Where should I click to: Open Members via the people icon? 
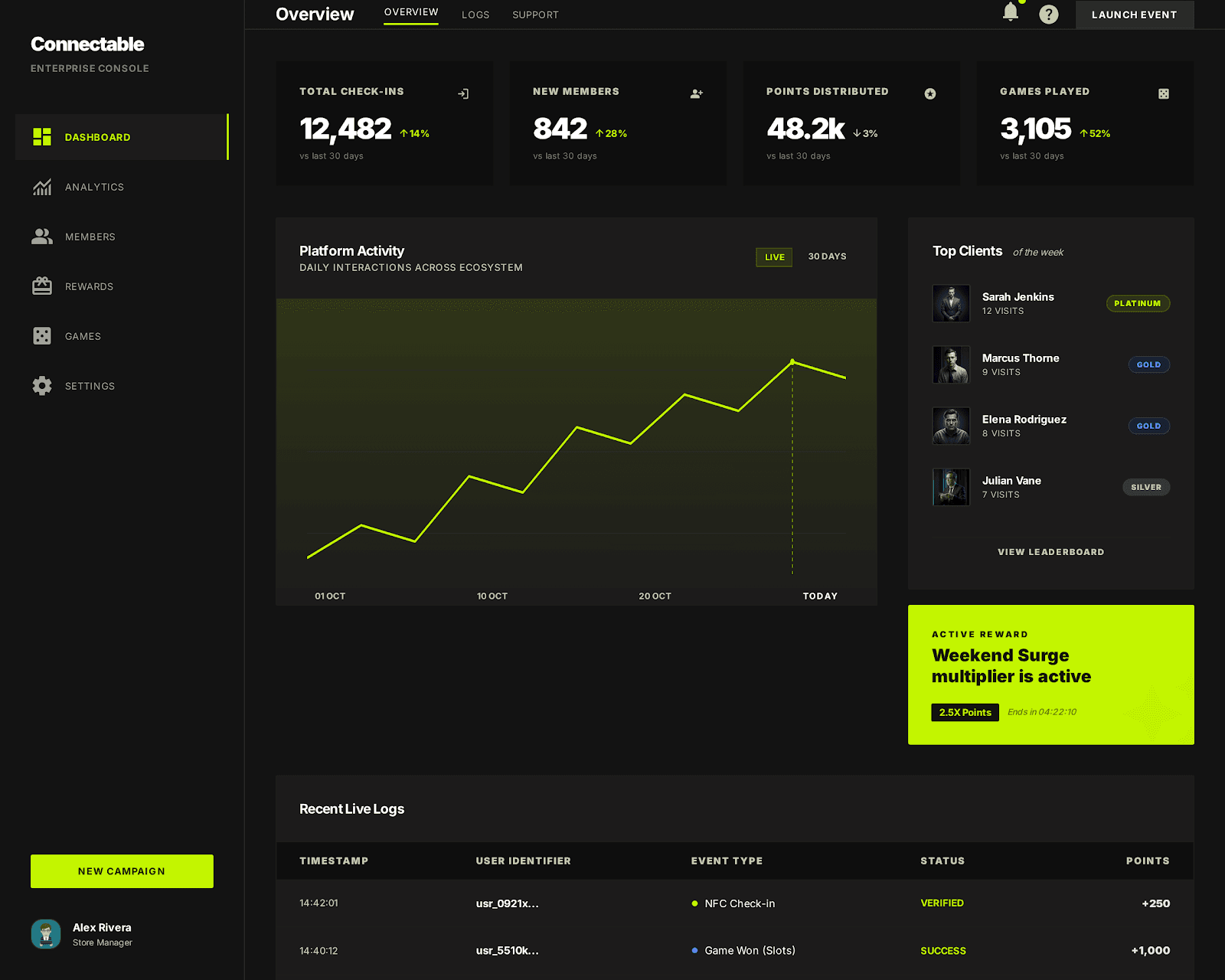point(42,237)
